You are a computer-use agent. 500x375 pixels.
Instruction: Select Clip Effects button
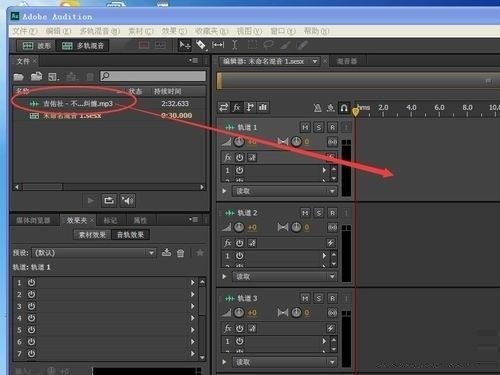pos(92,235)
